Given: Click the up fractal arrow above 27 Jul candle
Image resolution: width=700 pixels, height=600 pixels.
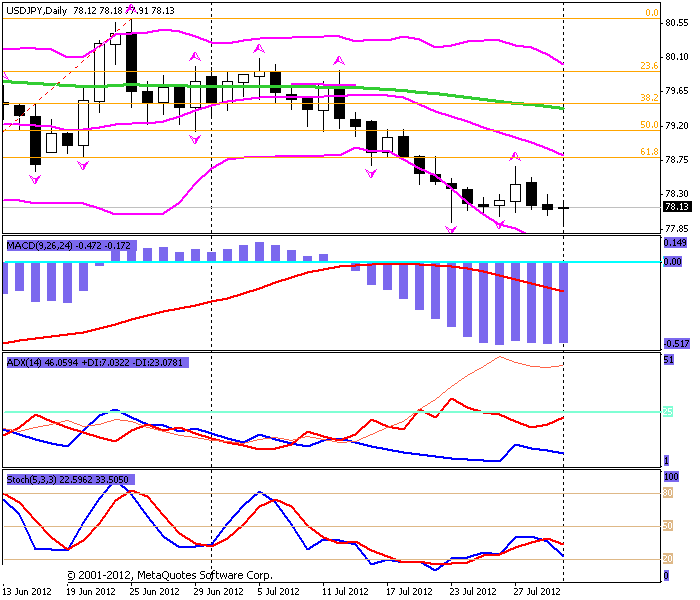Looking at the screenshot, I should (516, 156).
